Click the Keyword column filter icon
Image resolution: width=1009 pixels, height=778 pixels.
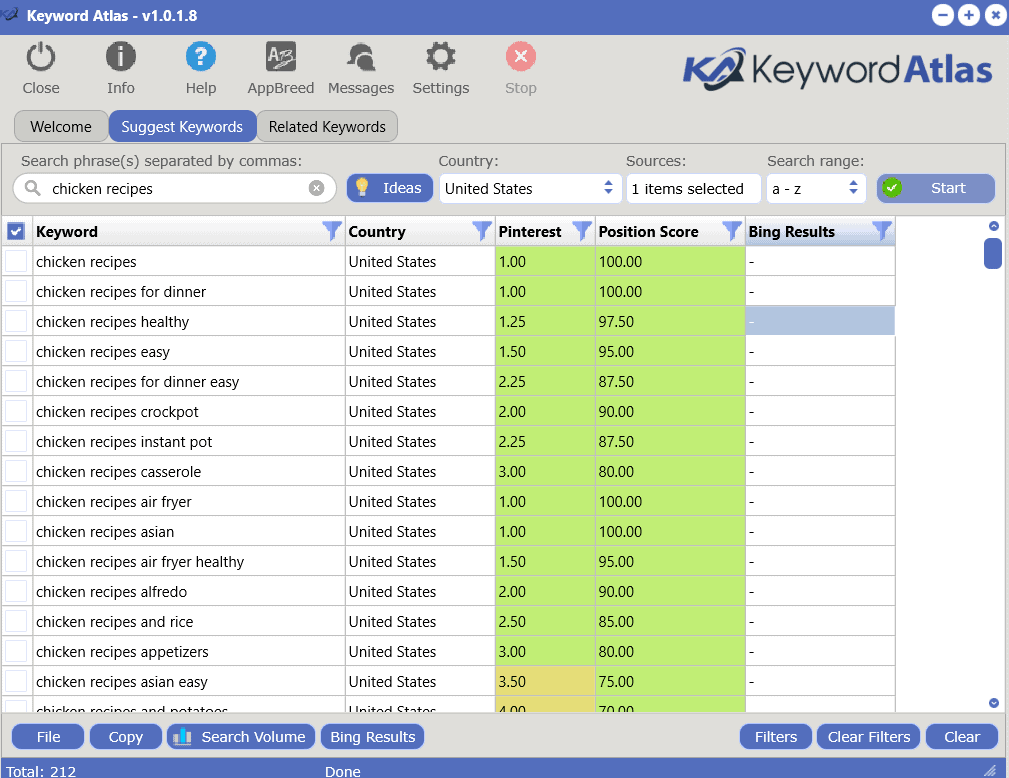point(332,231)
